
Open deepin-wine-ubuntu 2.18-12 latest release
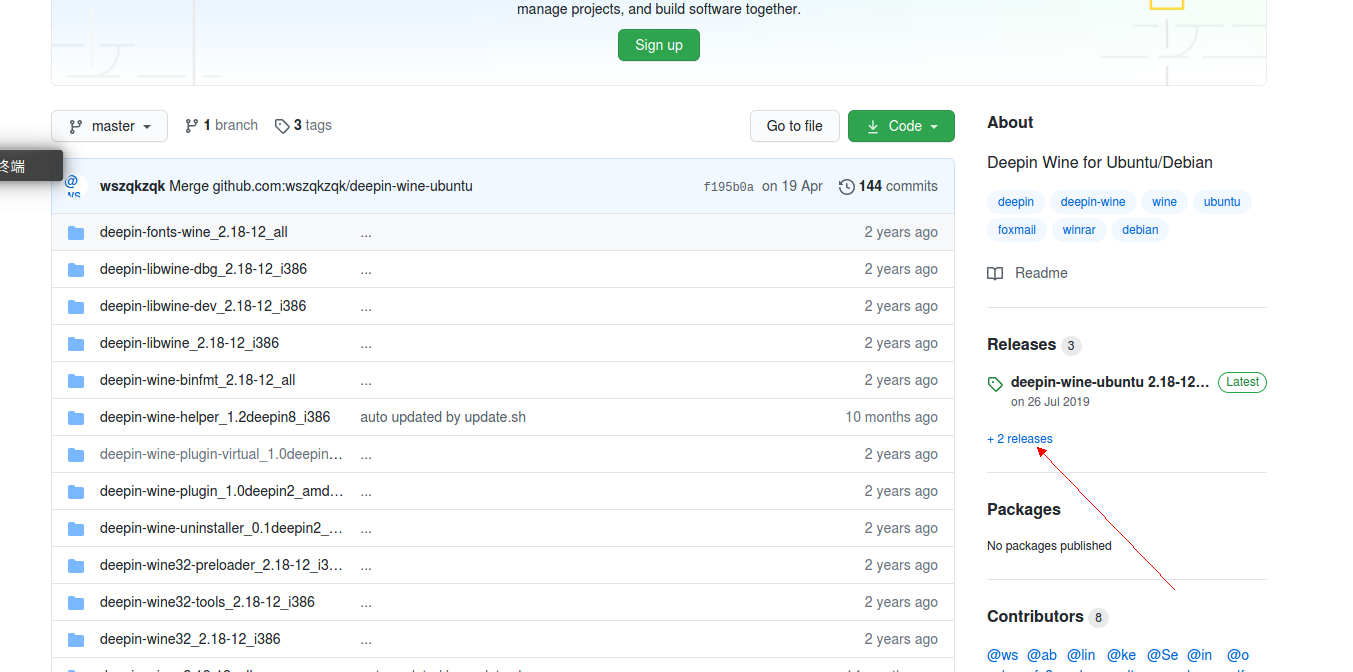1110,382
